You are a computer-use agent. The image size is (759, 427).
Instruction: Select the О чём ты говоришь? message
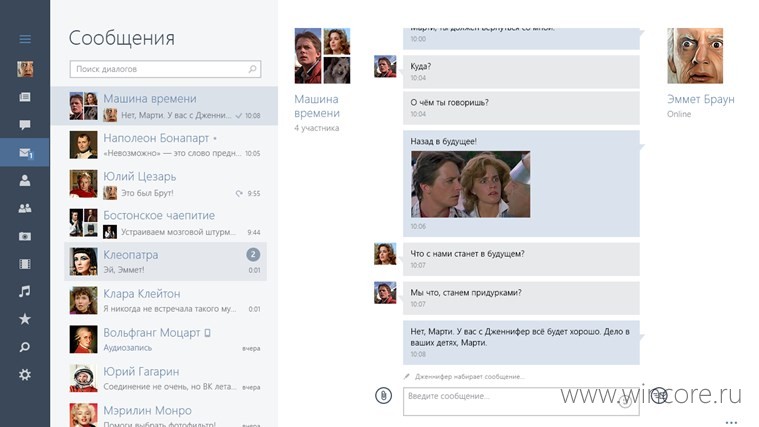(x=521, y=108)
